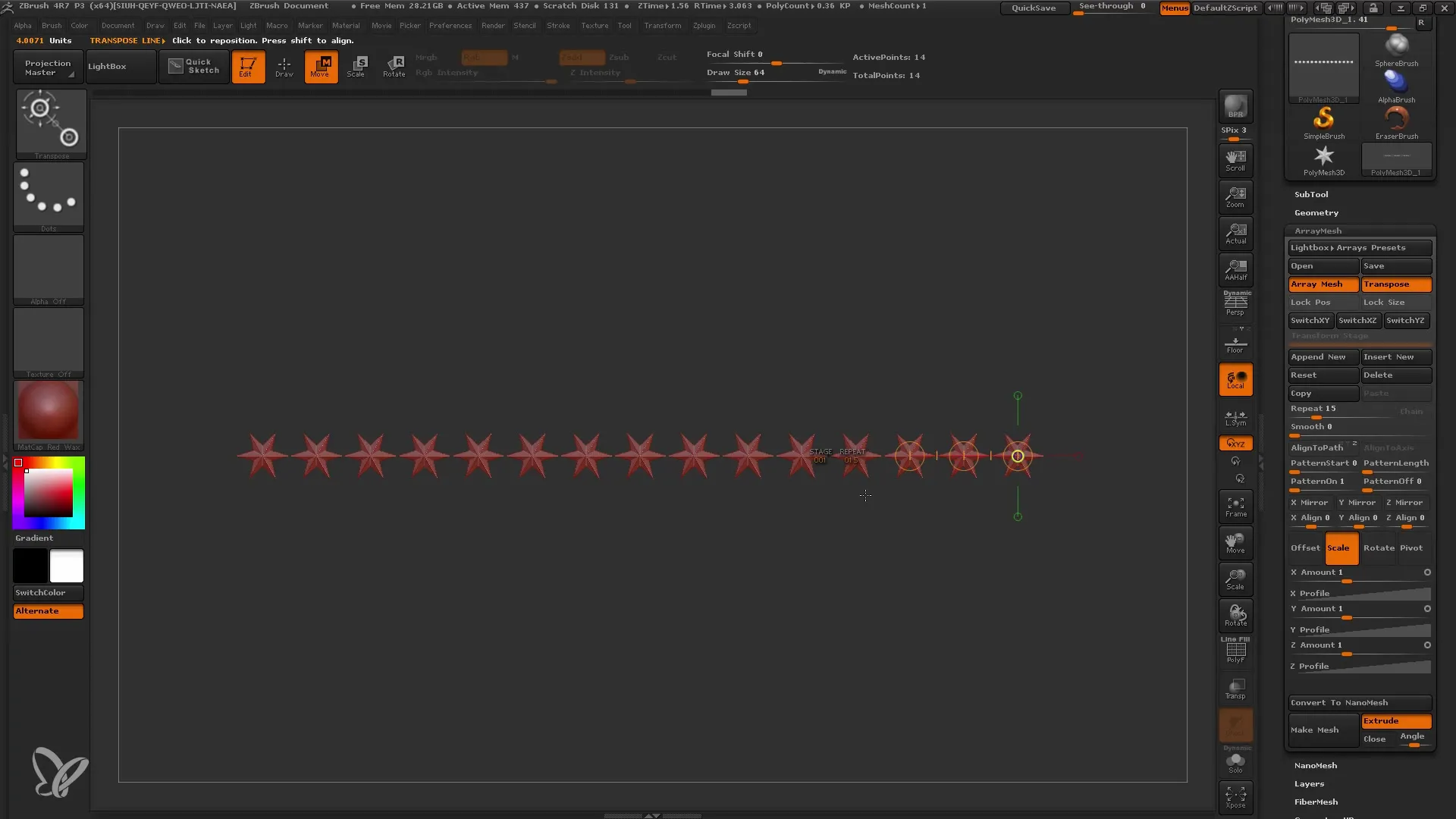The width and height of the screenshot is (1456, 819).
Task: Click the Edit mode icon
Action: pos(247,67)
